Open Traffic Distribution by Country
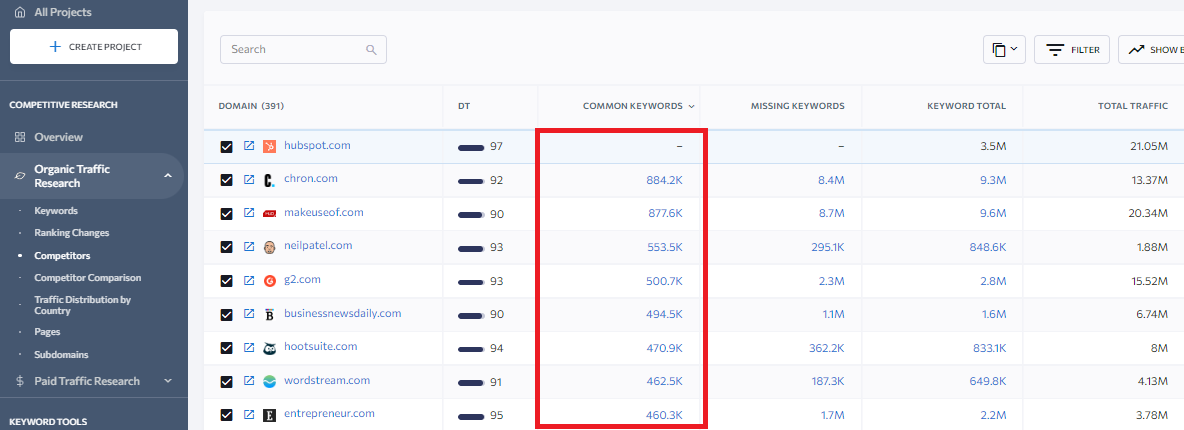The height and width of the screenshot is (430, 1184). click(82, 305)
